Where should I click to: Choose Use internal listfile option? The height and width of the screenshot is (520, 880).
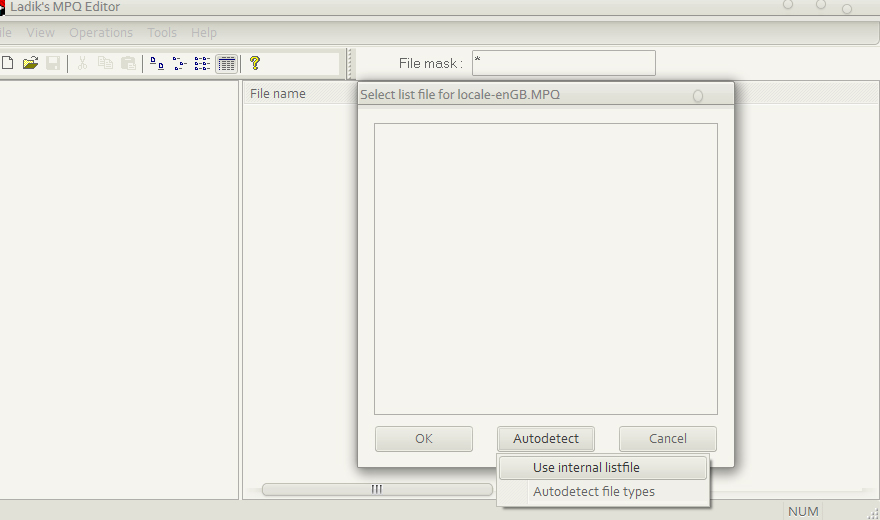pos(603,467)
